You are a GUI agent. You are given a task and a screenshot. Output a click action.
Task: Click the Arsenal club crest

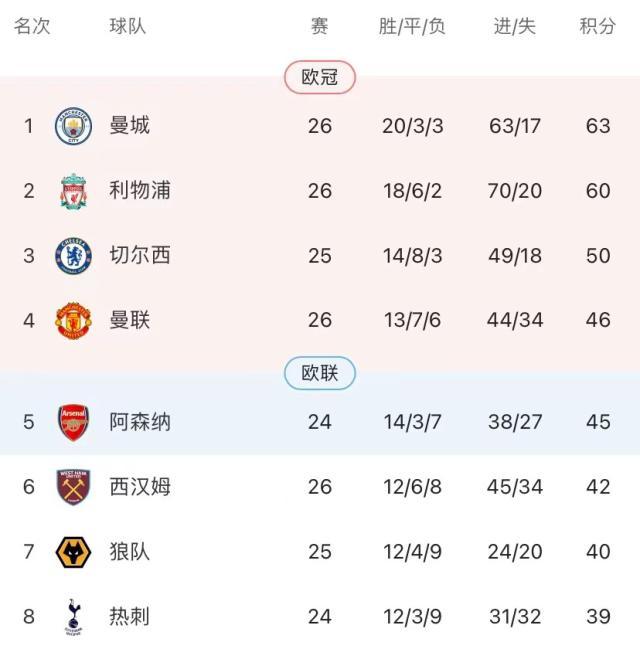click(x=73, y=422)
